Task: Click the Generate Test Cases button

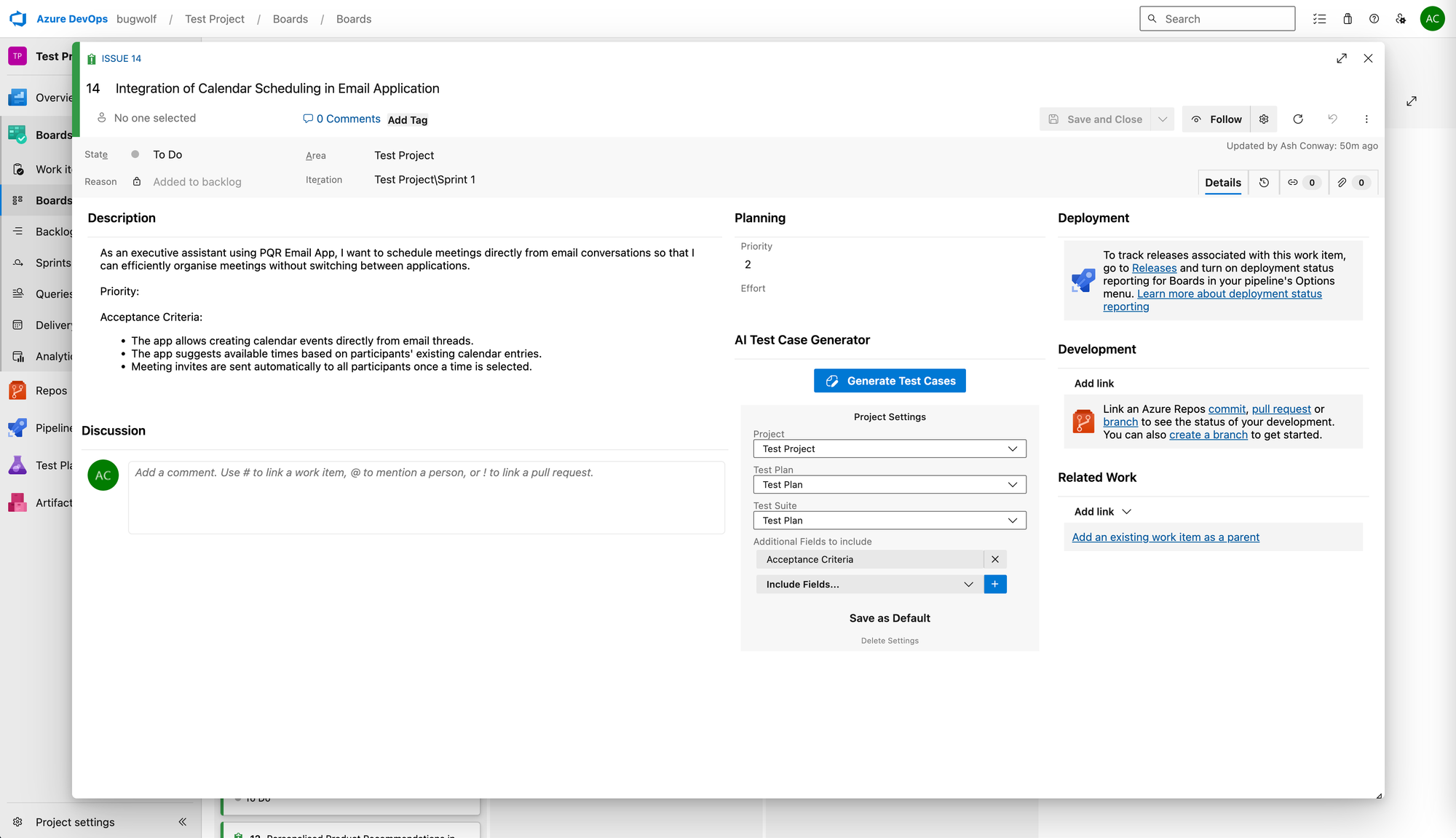Action: coord(890,380)
